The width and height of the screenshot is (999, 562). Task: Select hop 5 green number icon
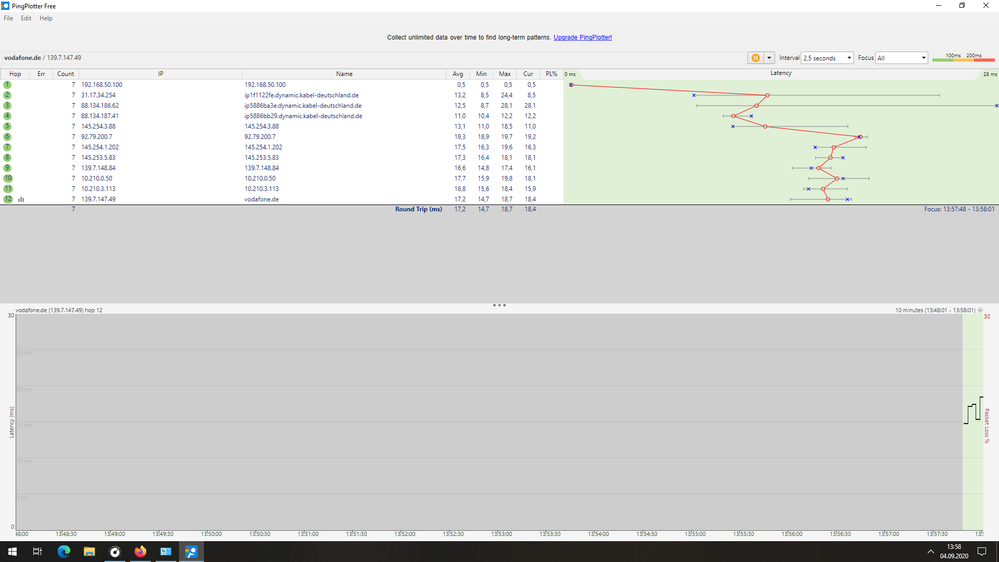[x=8, y=126]
